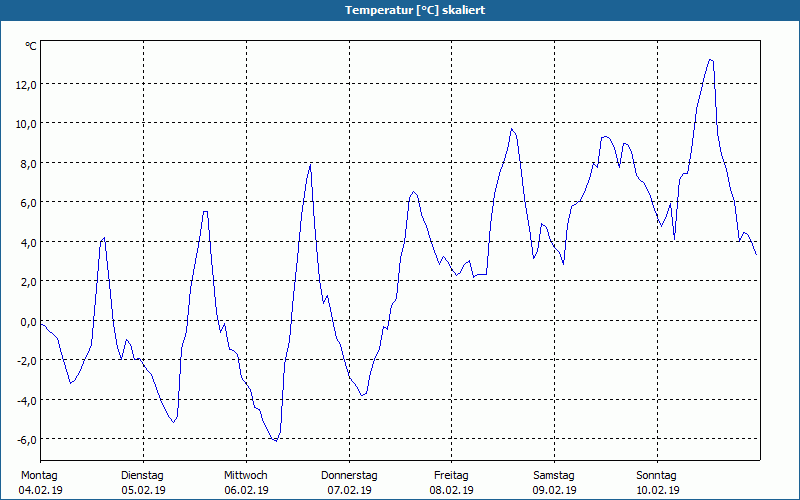Click the Samstag day label
800x500 pixels.
[x=554, y=476]
